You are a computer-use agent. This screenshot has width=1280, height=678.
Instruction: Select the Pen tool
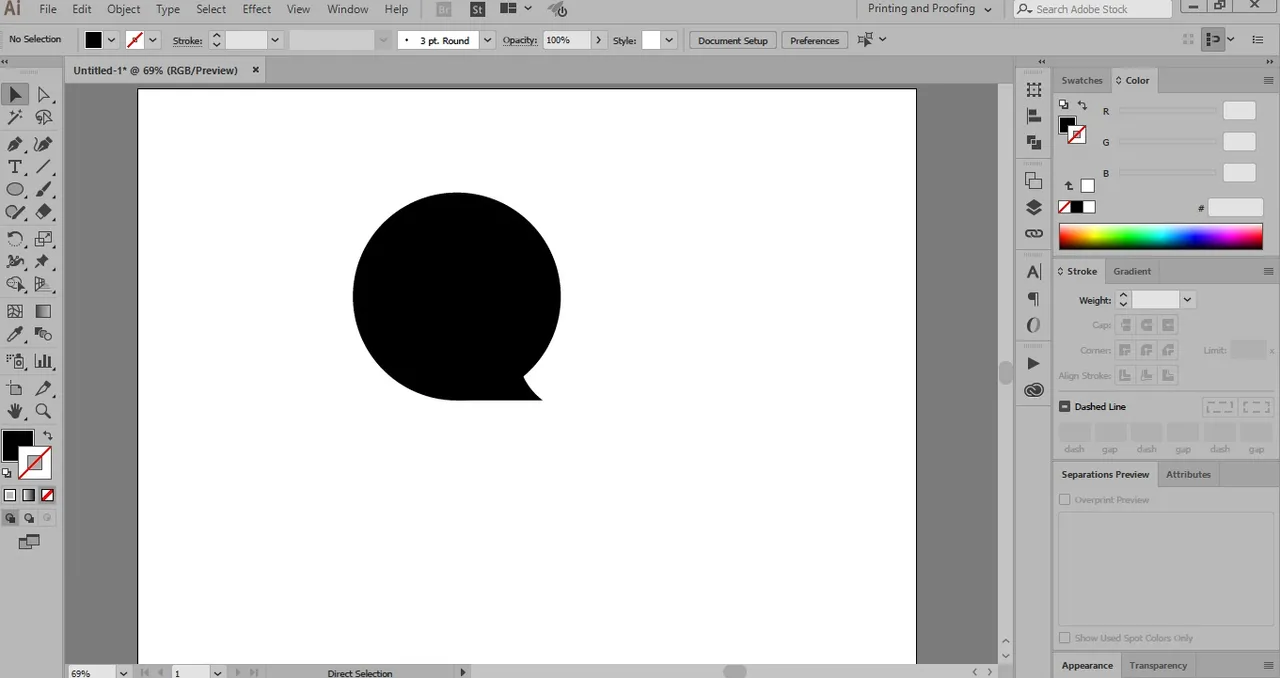click(15, 145)
